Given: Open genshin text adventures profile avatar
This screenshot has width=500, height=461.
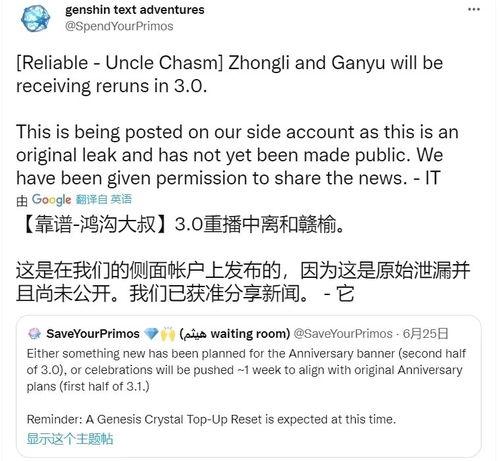Looking at the screenshot, I should click(x=35, y=18).
